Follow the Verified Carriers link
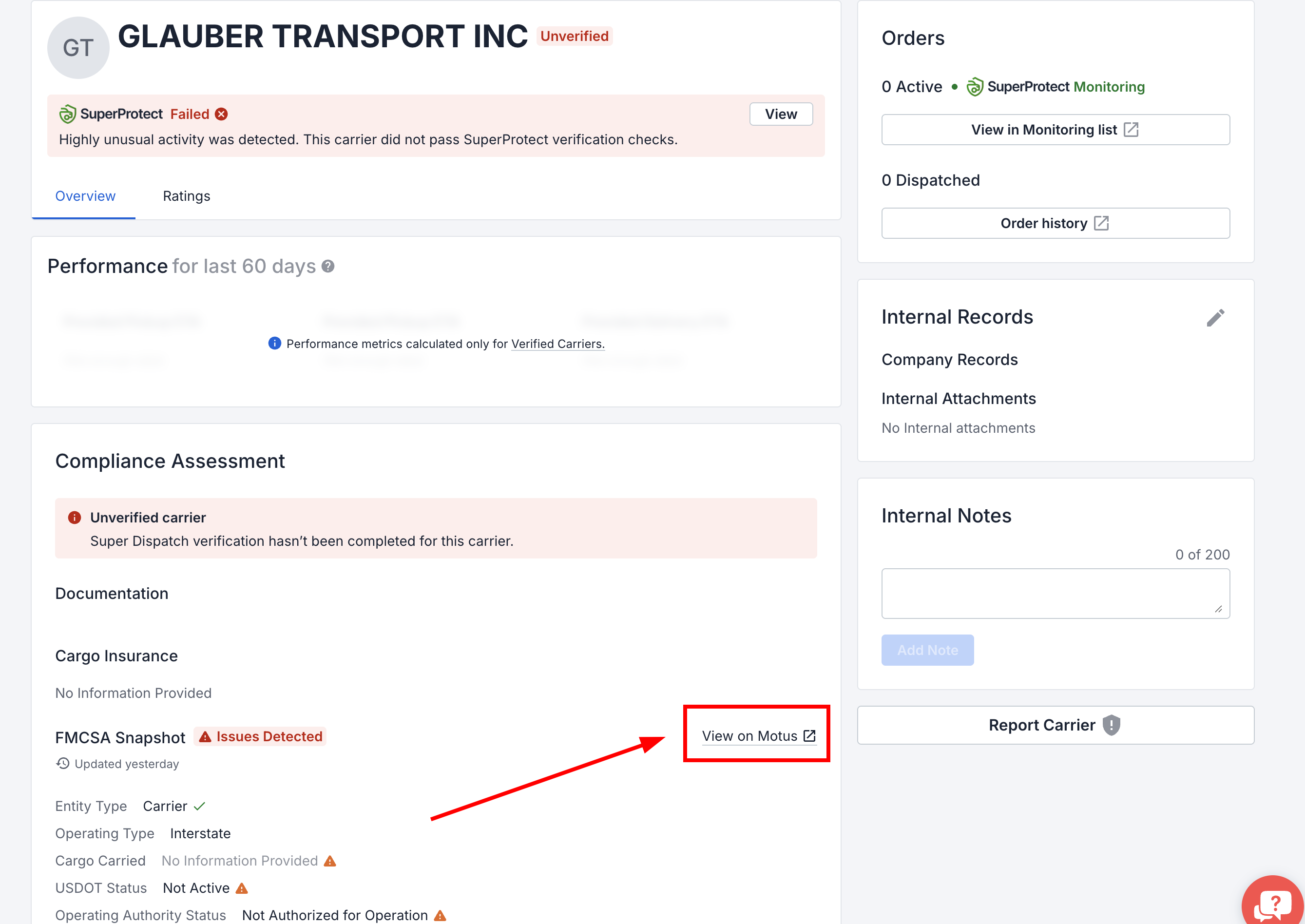1305x924 pixels. tap(557, 344)
